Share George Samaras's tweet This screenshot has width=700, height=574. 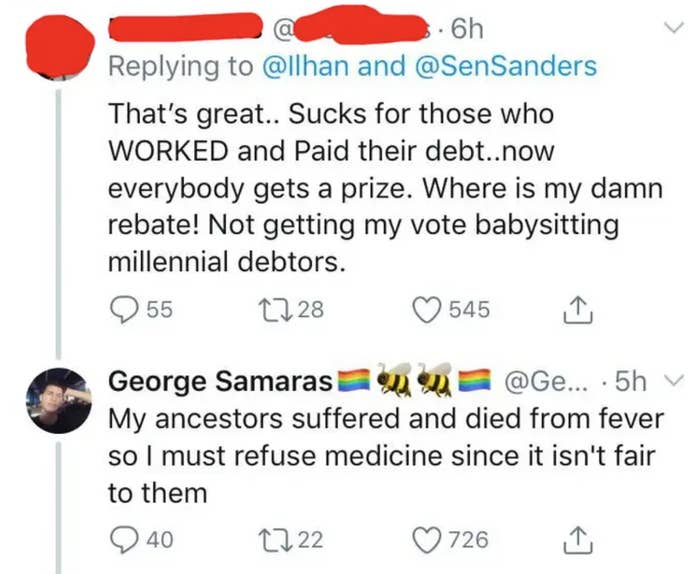pyautogui.click(x=577, y=540)
